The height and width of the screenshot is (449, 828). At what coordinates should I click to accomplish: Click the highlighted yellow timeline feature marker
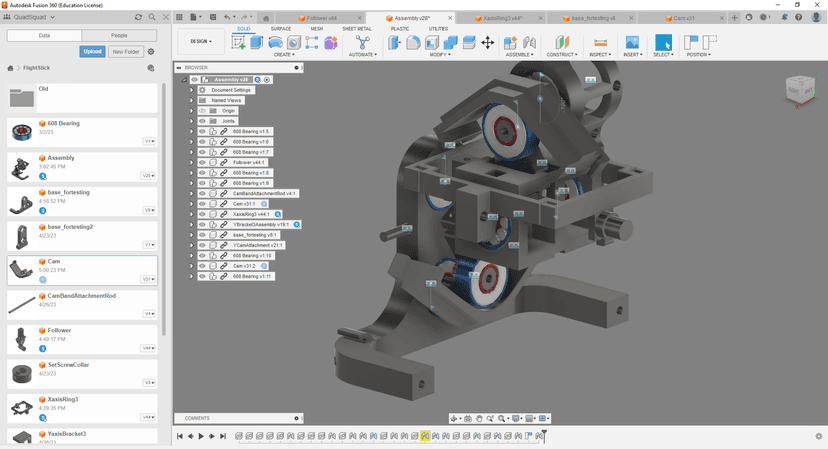[x=425, y=436]
